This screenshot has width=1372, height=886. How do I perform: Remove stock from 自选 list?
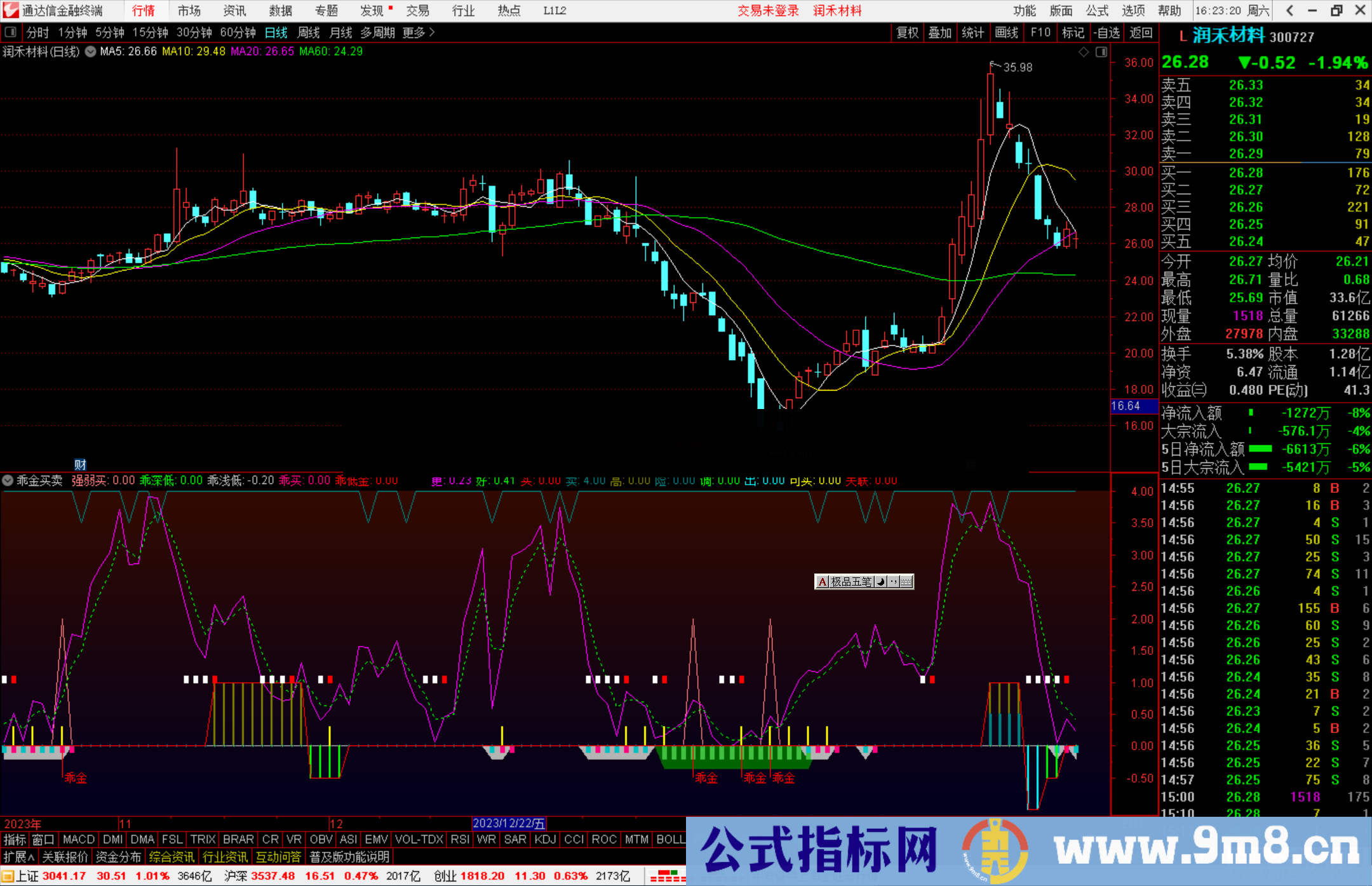[1107, 32]
